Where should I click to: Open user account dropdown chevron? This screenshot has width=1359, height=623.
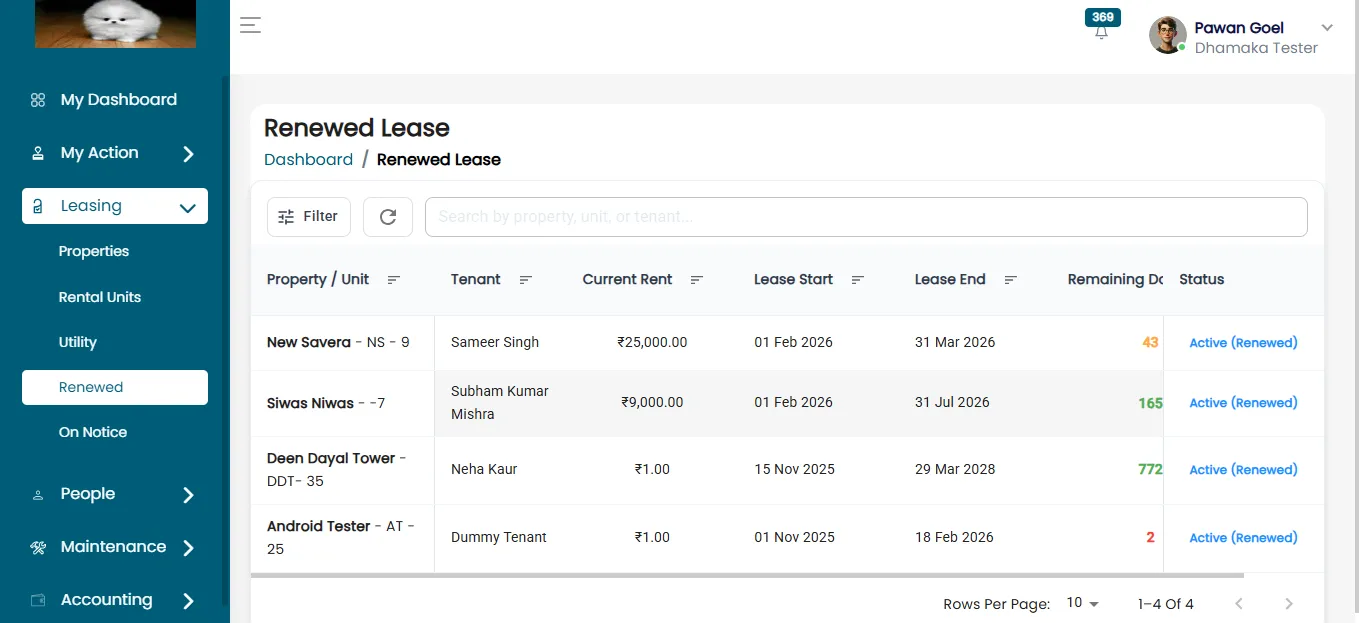1328,28
